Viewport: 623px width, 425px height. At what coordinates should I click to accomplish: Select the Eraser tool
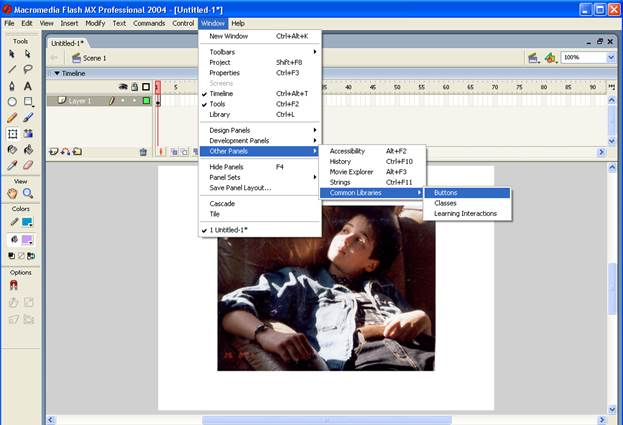point(28,165)
